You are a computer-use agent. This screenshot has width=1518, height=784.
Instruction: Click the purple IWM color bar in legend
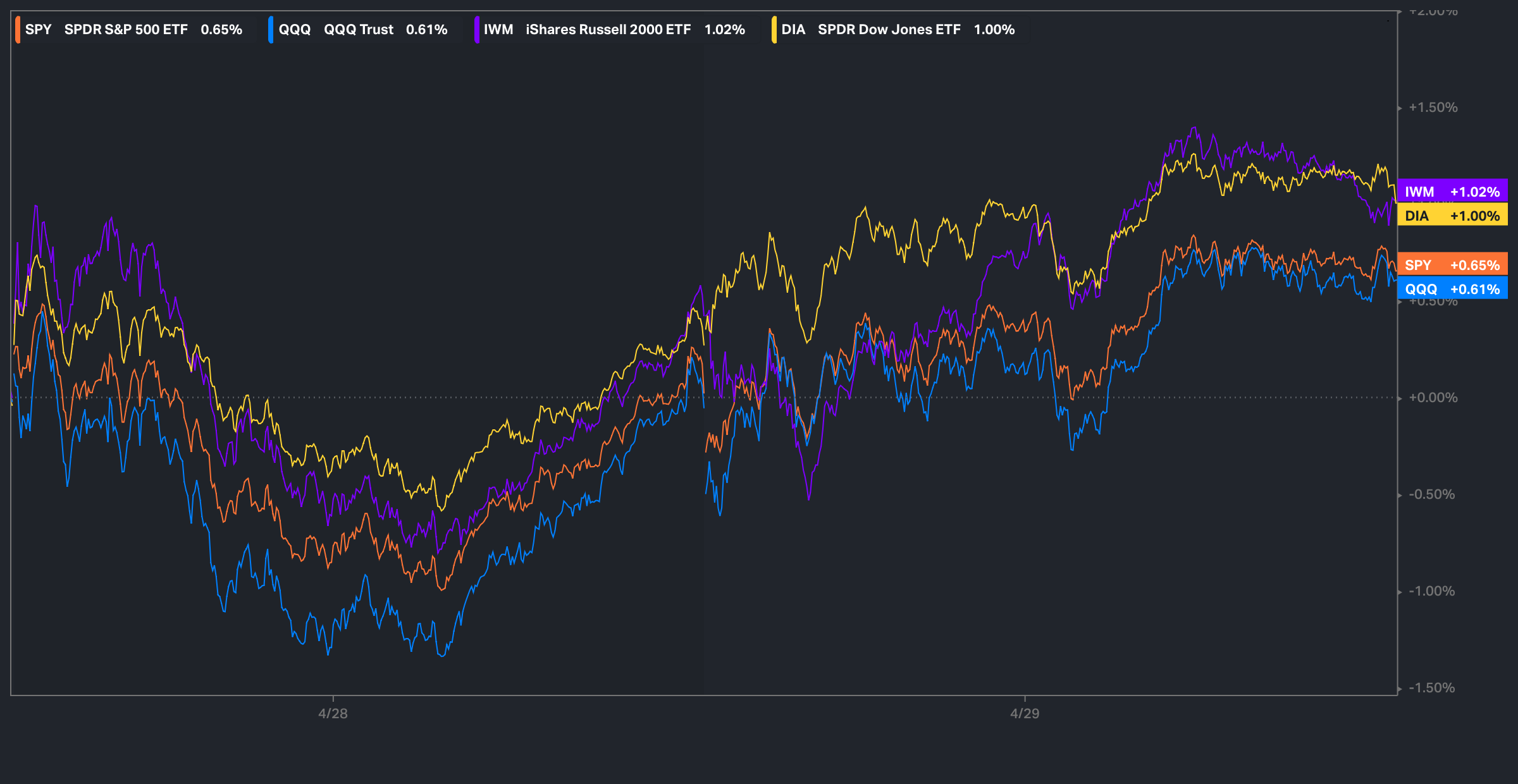[x=476, y=30]
